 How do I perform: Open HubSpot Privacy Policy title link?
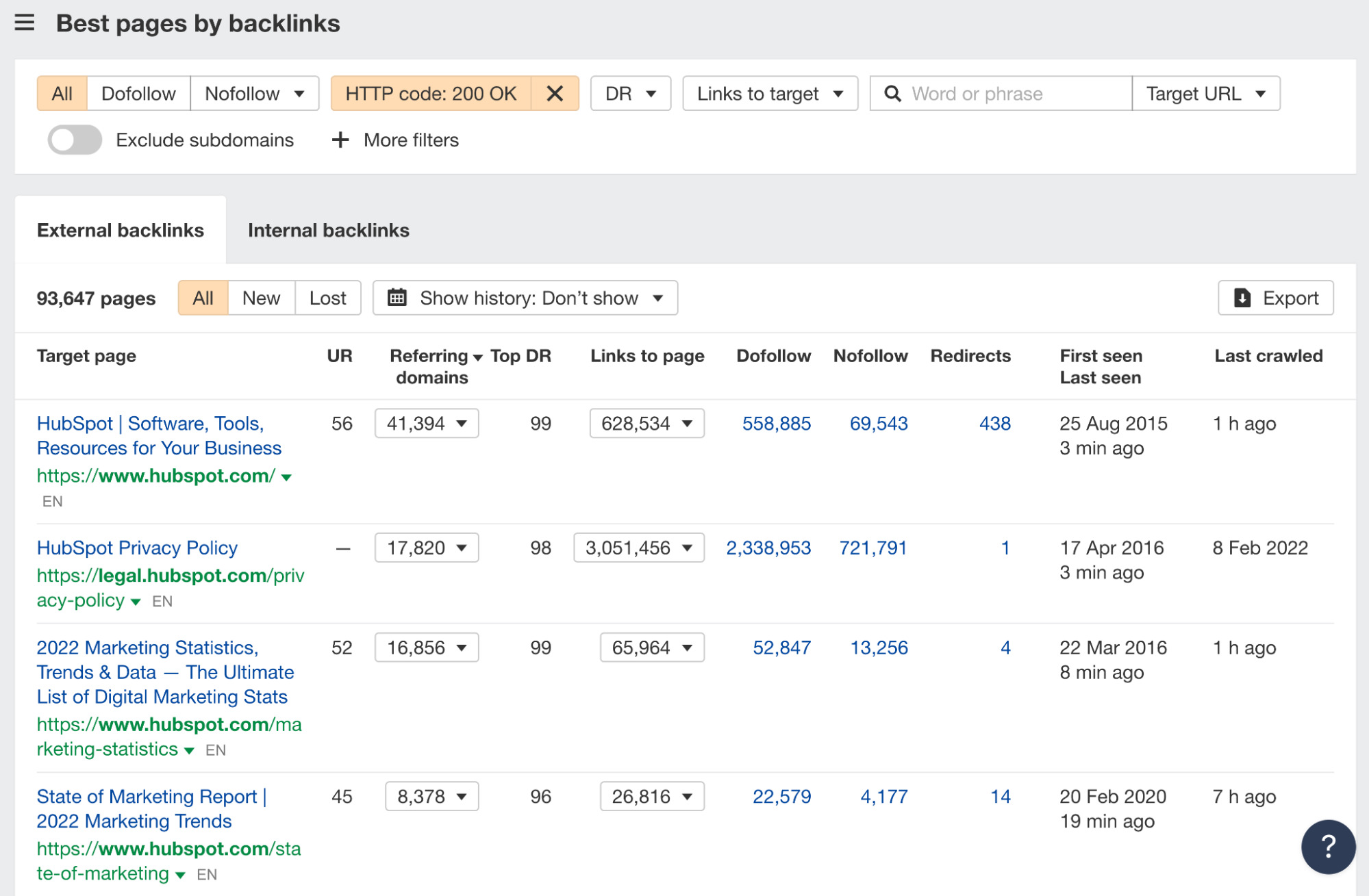(137, 548)
